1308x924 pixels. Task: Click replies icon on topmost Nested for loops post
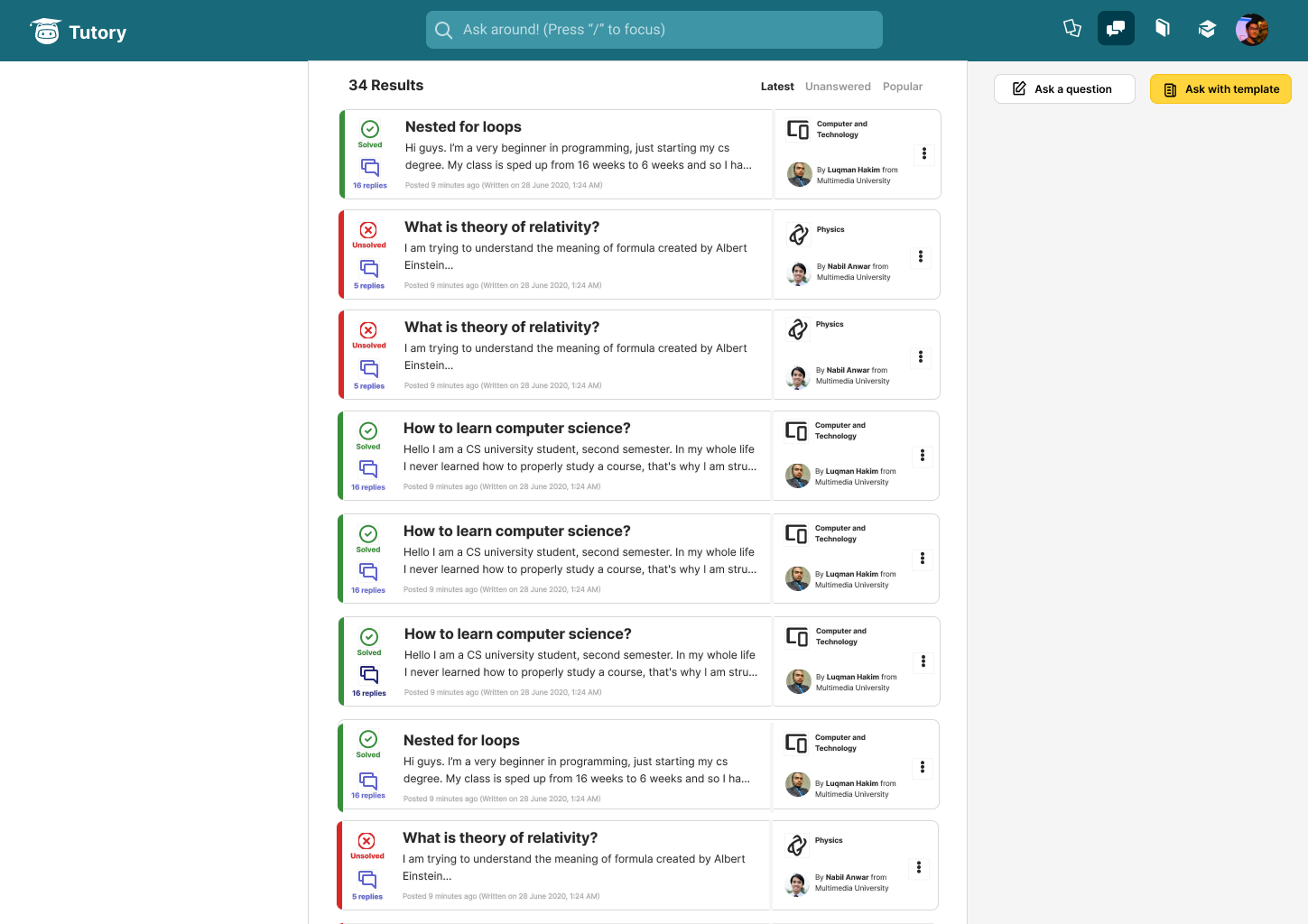[370, 167]
